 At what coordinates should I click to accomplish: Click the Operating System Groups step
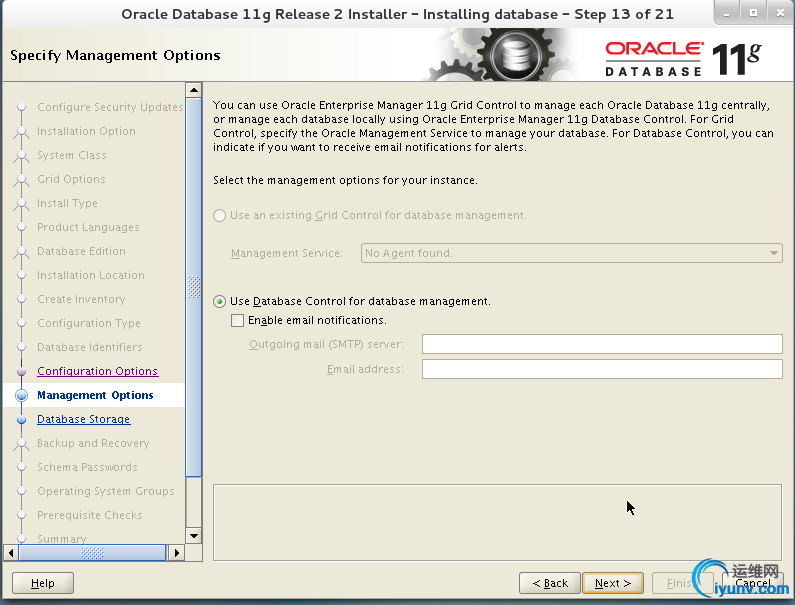coord(105,491)
